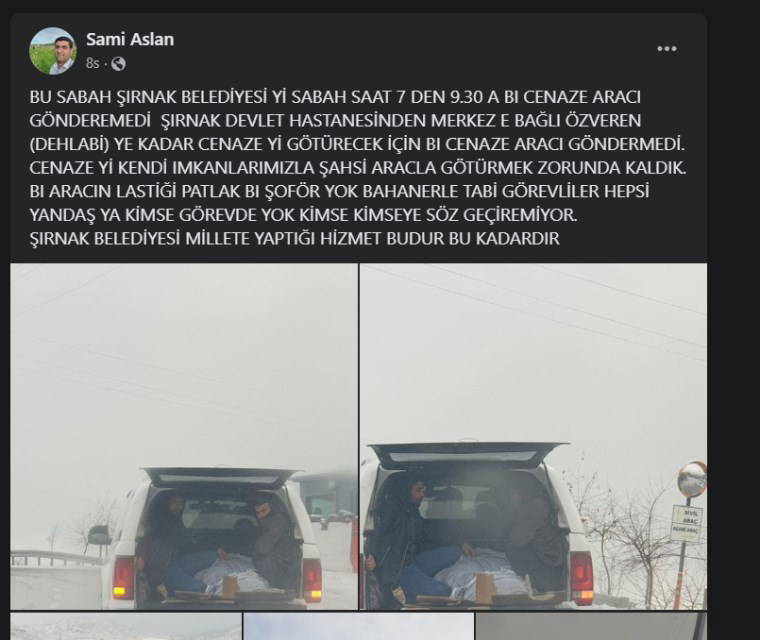Click the convex traffic mirror in right photo
The height and width of the screenshot is (640, 760).
693,479
